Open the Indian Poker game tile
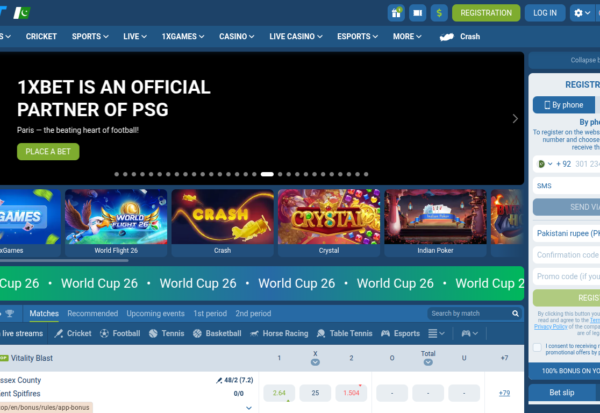Image resolution: width=600 pixels, height=413 pixels. (x=435, y=222)
